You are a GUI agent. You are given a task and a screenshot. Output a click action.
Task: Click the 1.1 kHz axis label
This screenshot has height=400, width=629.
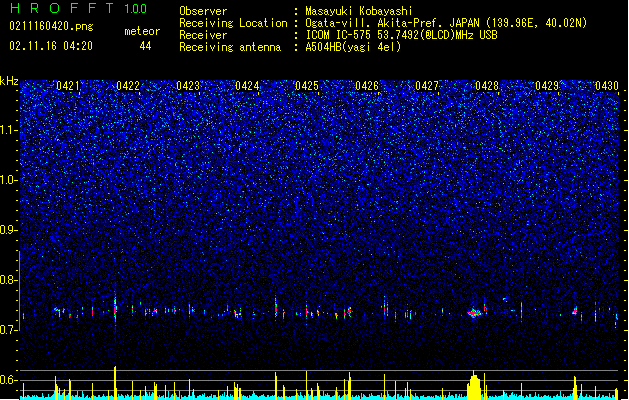coord(9,130)
